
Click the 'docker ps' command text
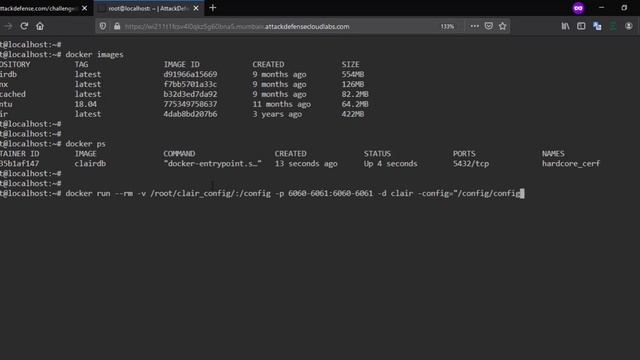[85, 144]
